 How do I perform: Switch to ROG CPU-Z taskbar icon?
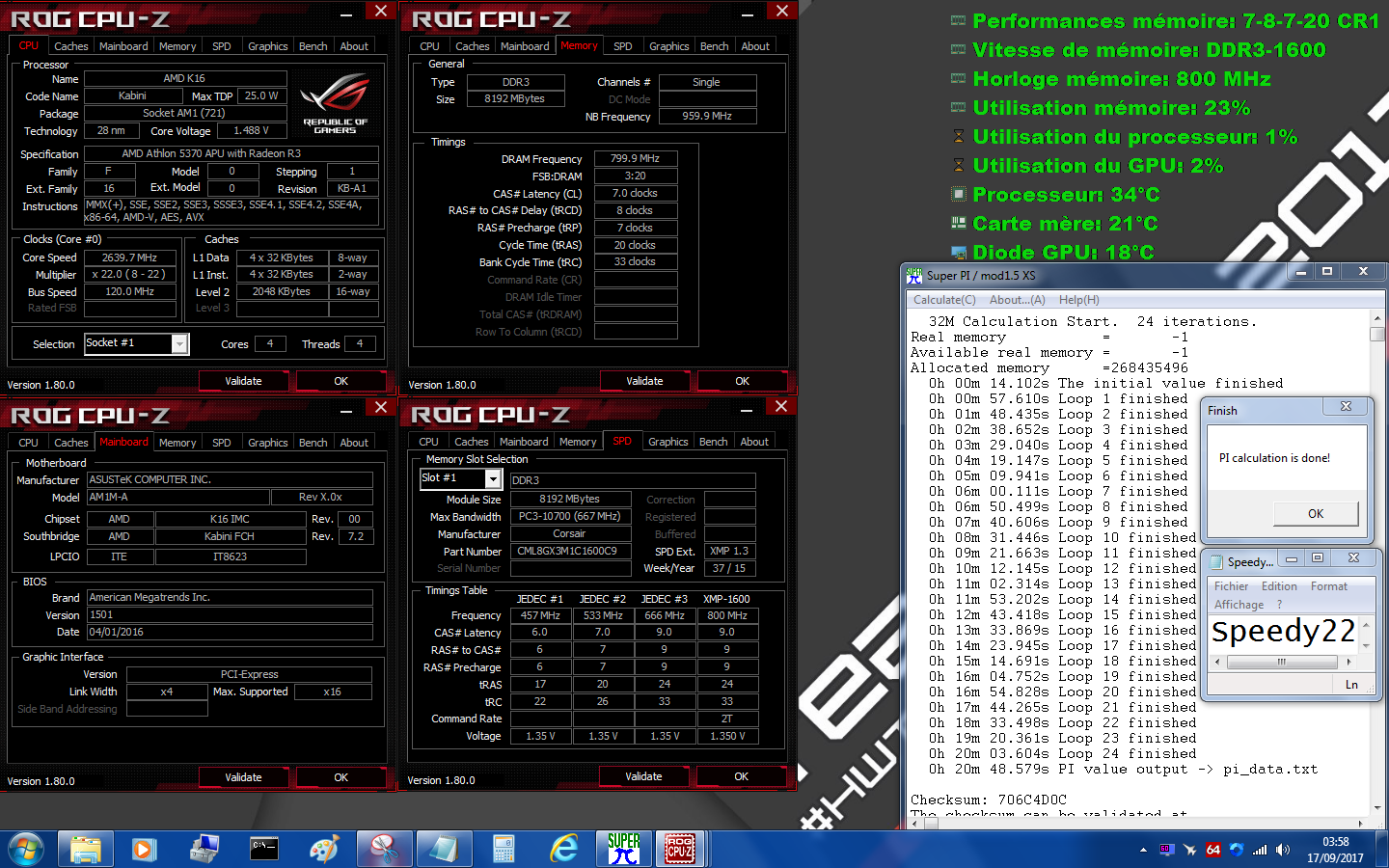tap(680, 849)
